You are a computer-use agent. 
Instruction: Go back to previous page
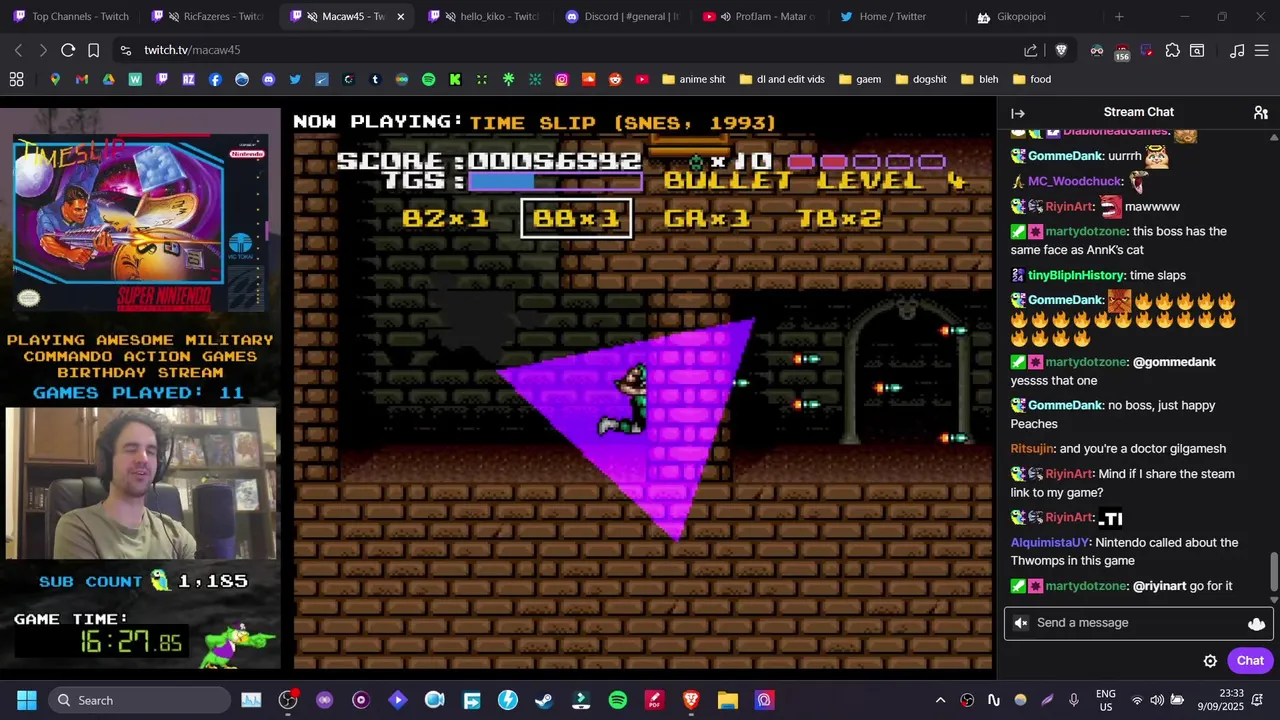point(18,50)
